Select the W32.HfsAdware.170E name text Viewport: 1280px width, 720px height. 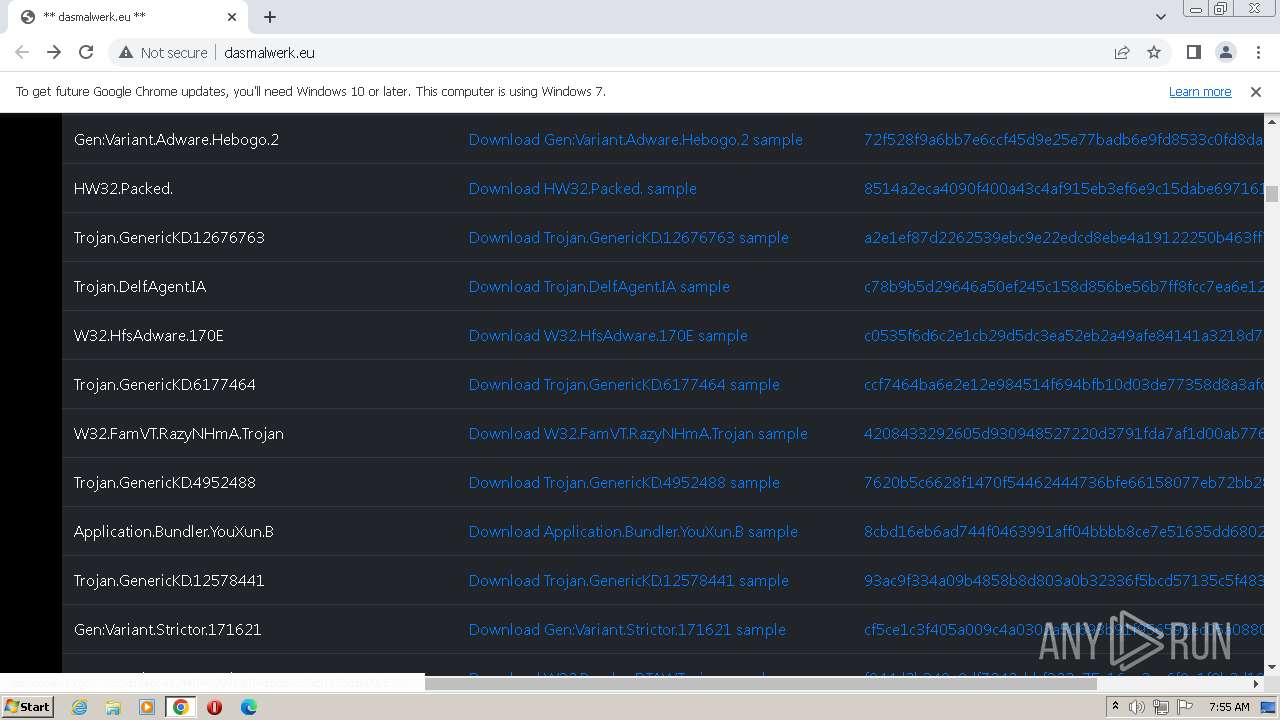pyautogui.click(x=149, y=336)
